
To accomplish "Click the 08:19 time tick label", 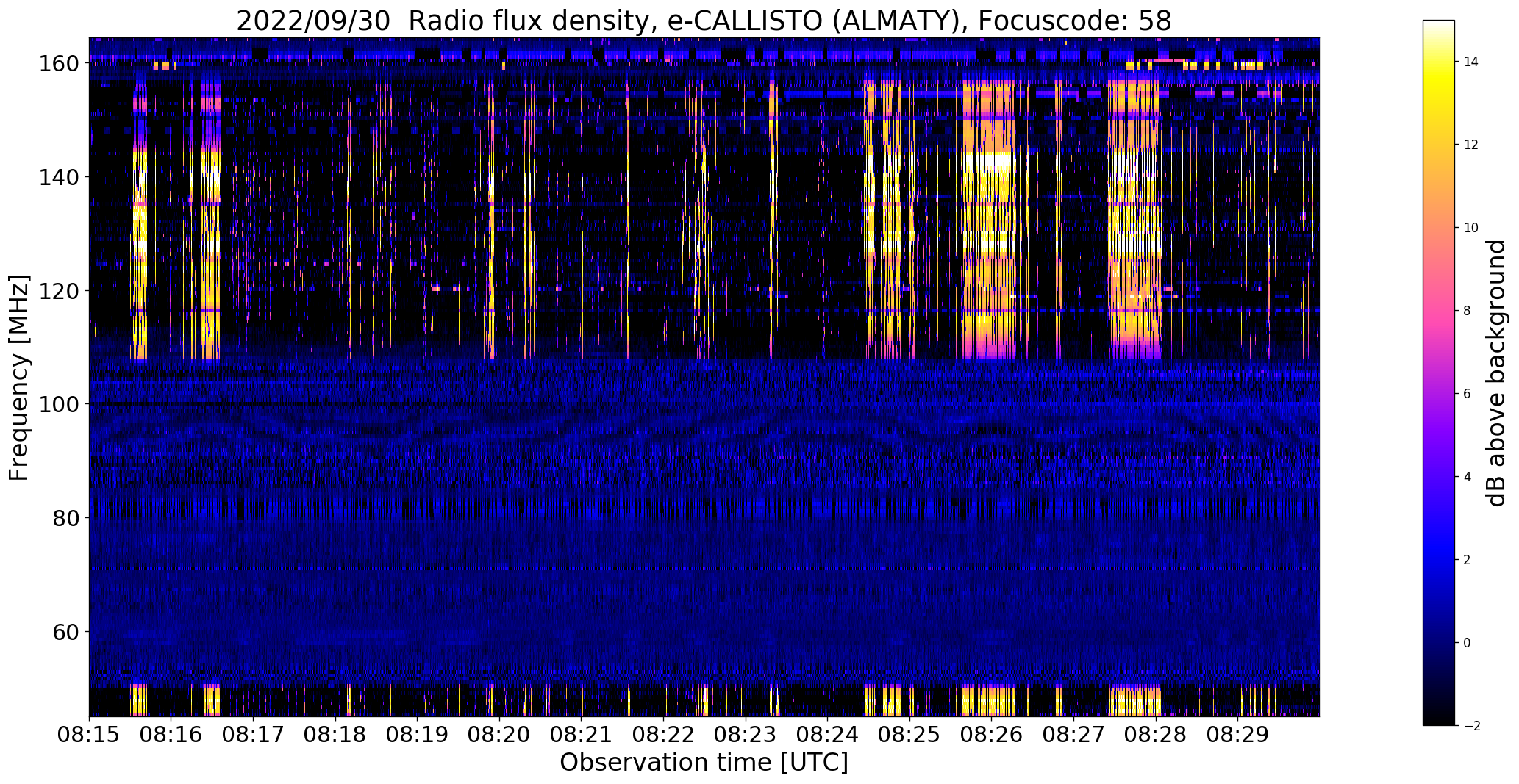I will click(x=418, y=734).
